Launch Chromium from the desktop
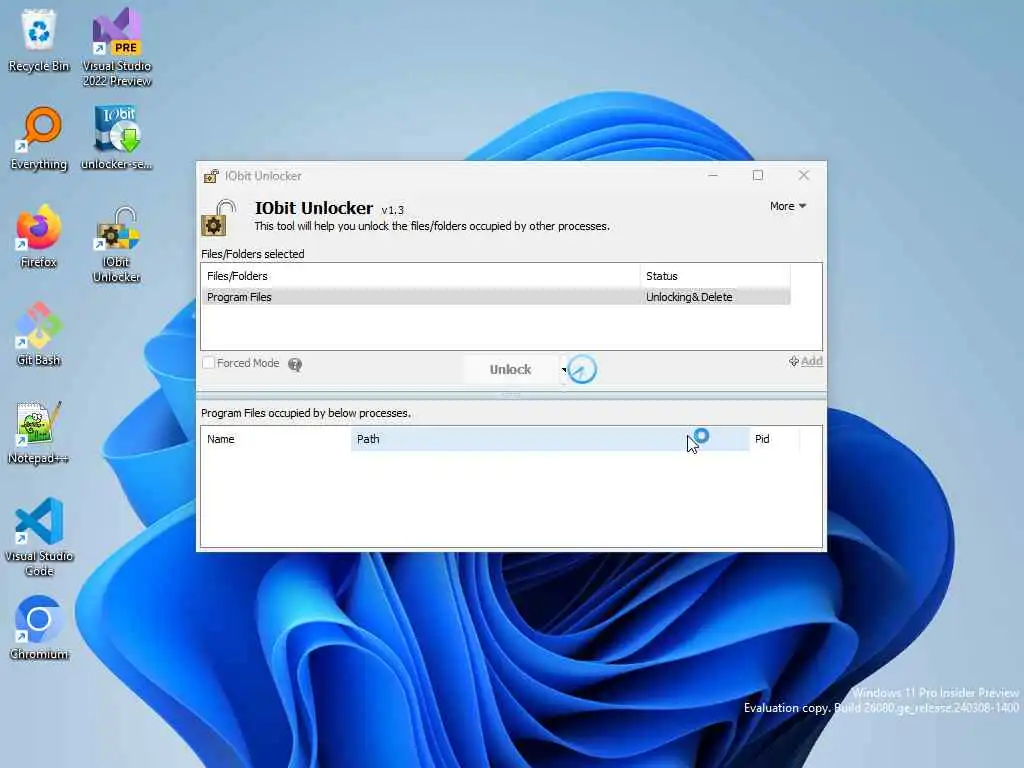 pyautogui.click(x=39, y=628)
